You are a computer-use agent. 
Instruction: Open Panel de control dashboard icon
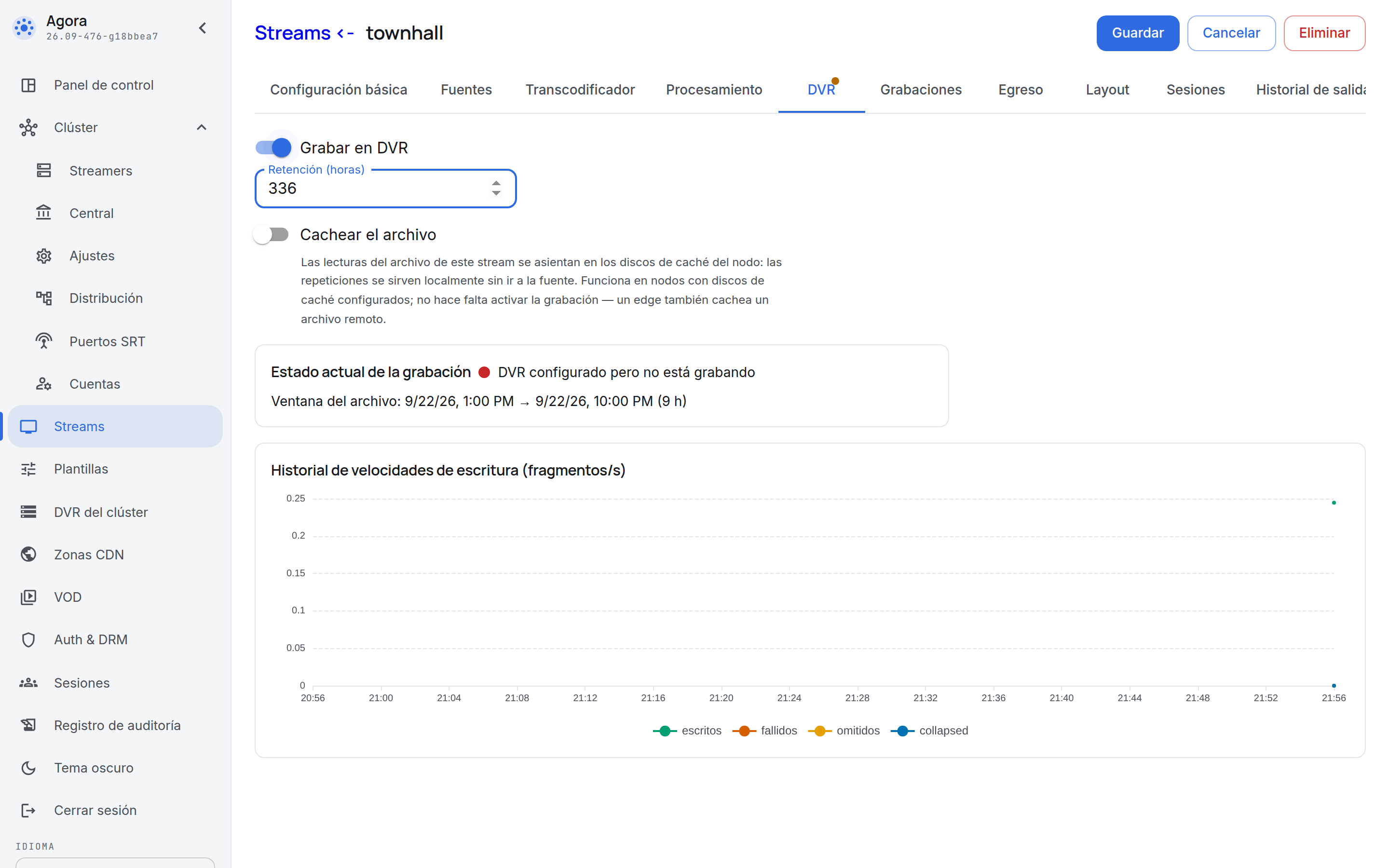pos(28,85)
